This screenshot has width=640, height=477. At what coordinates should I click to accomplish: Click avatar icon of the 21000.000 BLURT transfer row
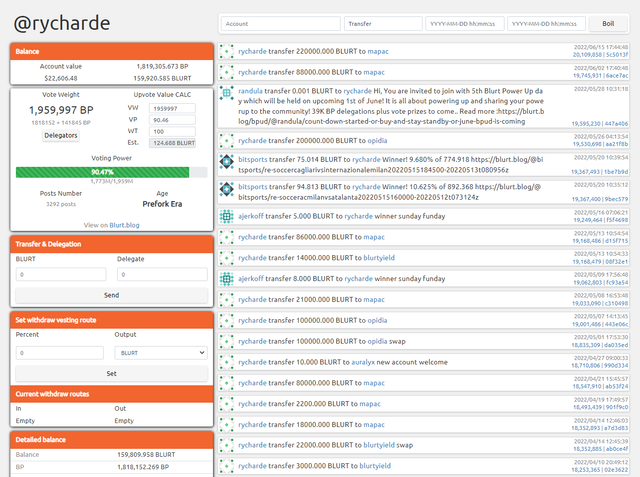[x=227, y=300]
